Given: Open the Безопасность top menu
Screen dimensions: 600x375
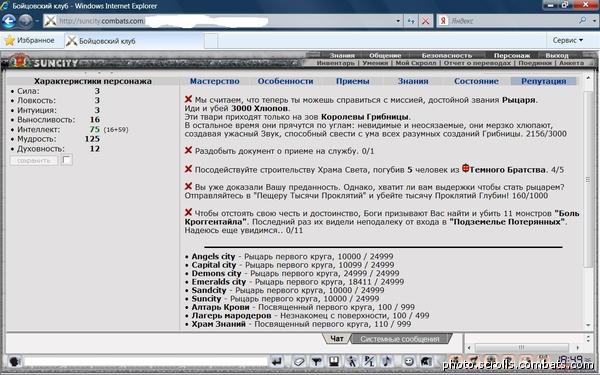Looking at the screenshot, I should (x=447, y=55).
